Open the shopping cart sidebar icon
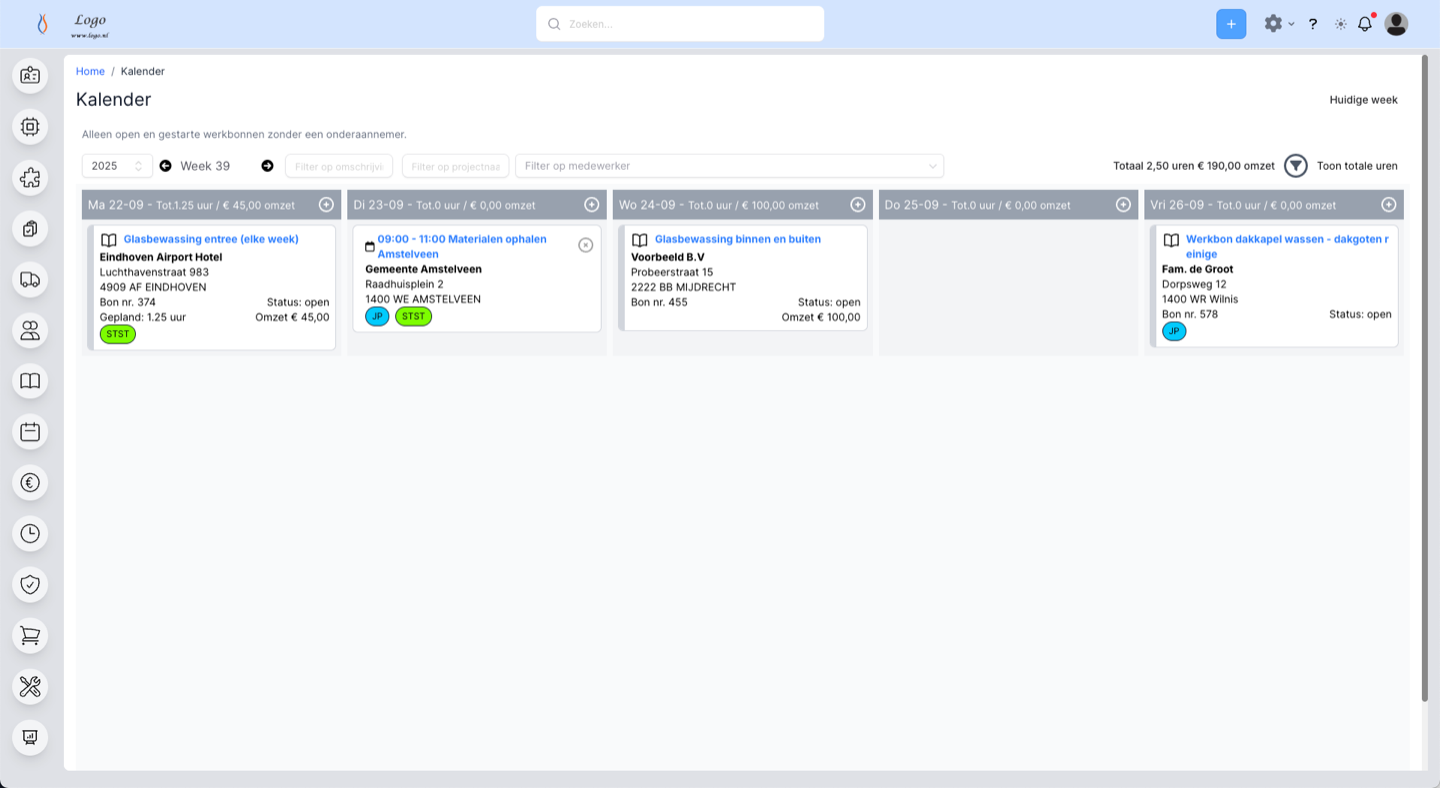This screenshot has height=788, width=1440. click(x=30, y=635)
